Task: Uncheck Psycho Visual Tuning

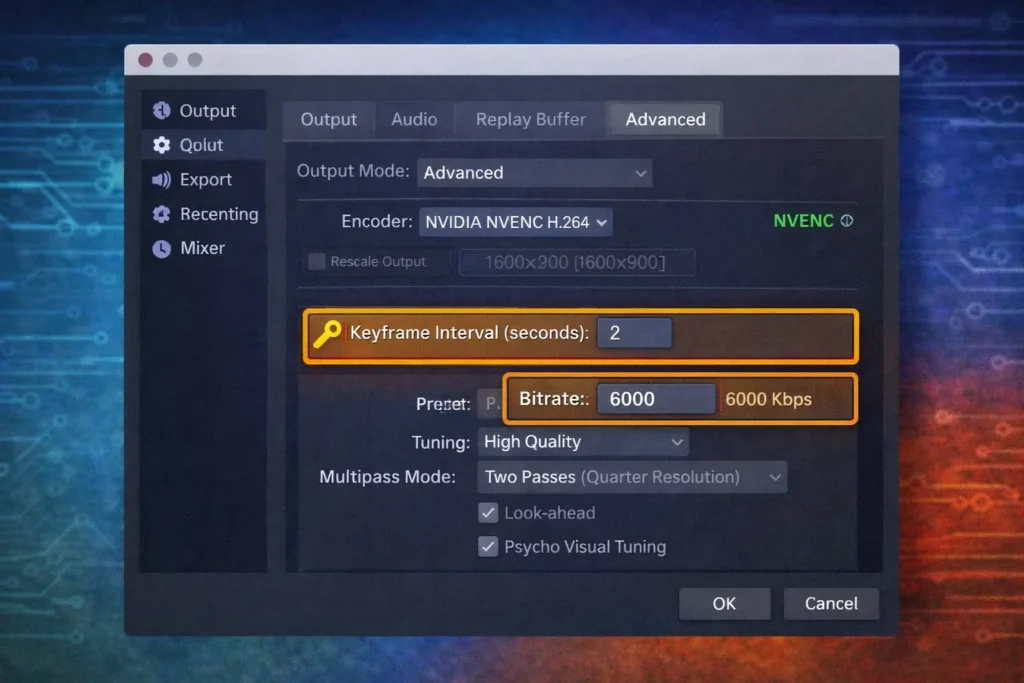Action: point(488,546)
